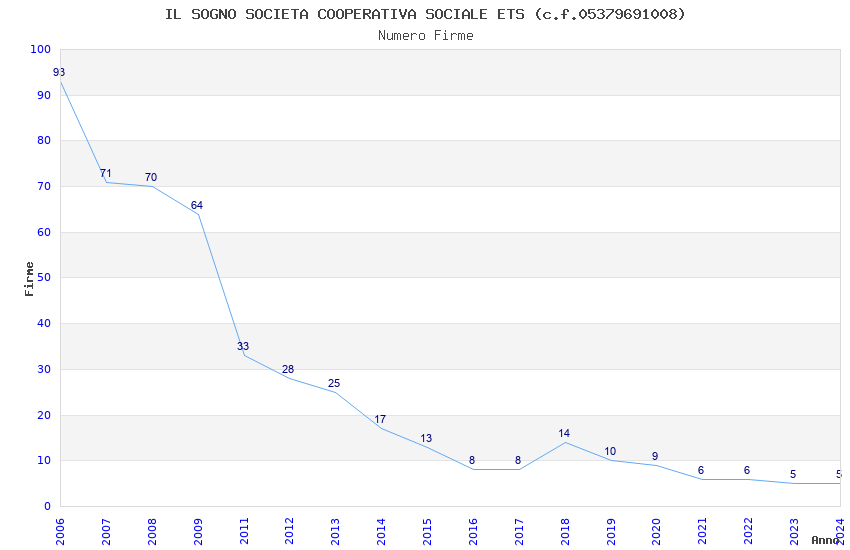Click x-axis year 2007

point(106,531)
